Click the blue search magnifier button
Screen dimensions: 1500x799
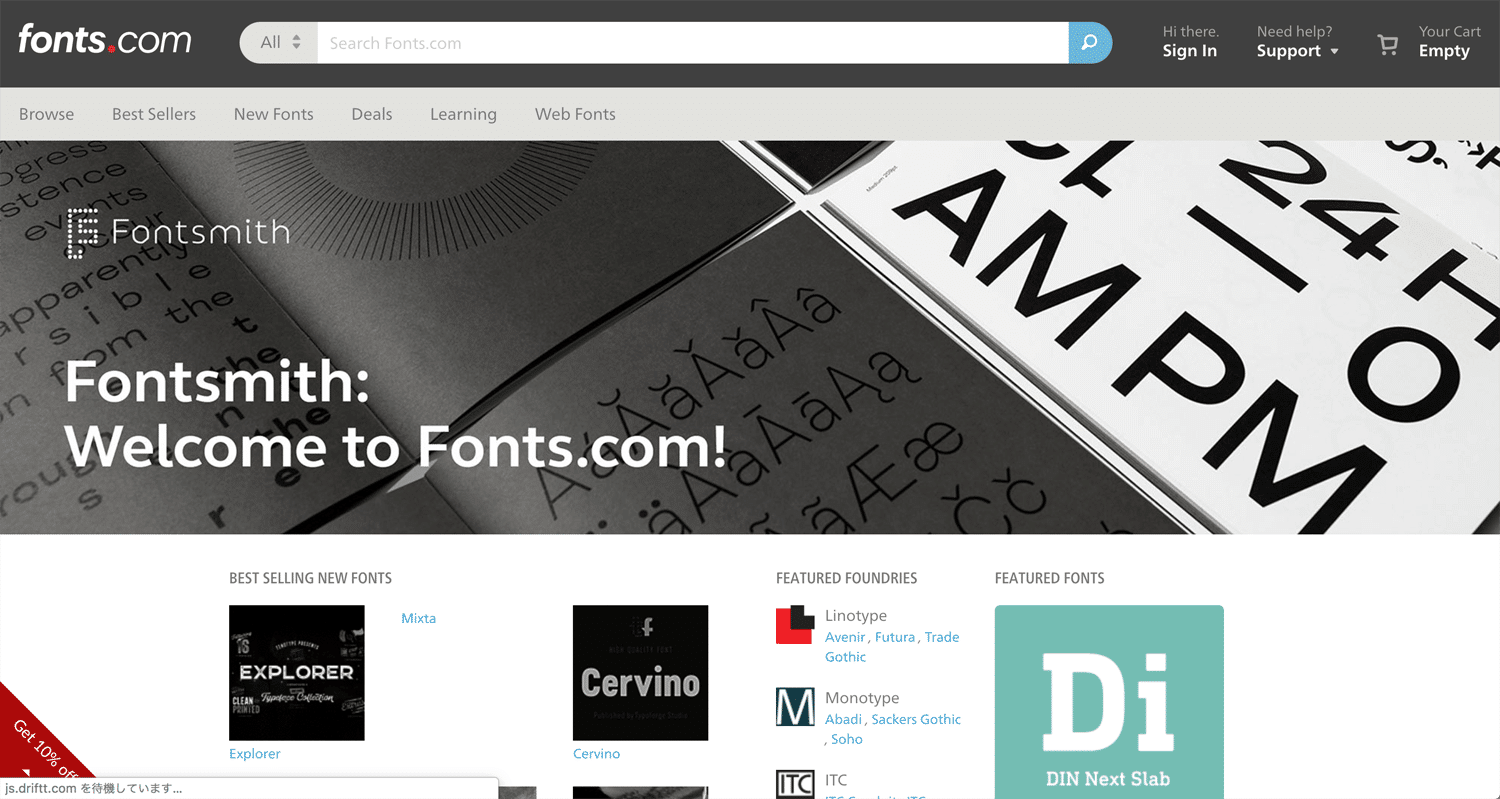tap(1090, 43)
